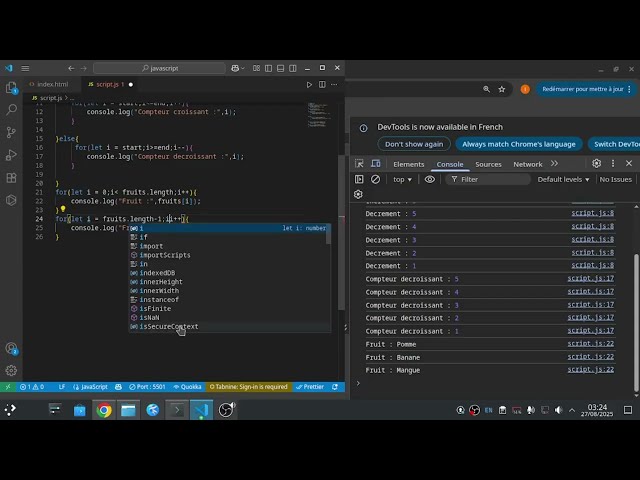Click Always match Chrome's language
Screen dimensions: 640x480
pos(519,144)
